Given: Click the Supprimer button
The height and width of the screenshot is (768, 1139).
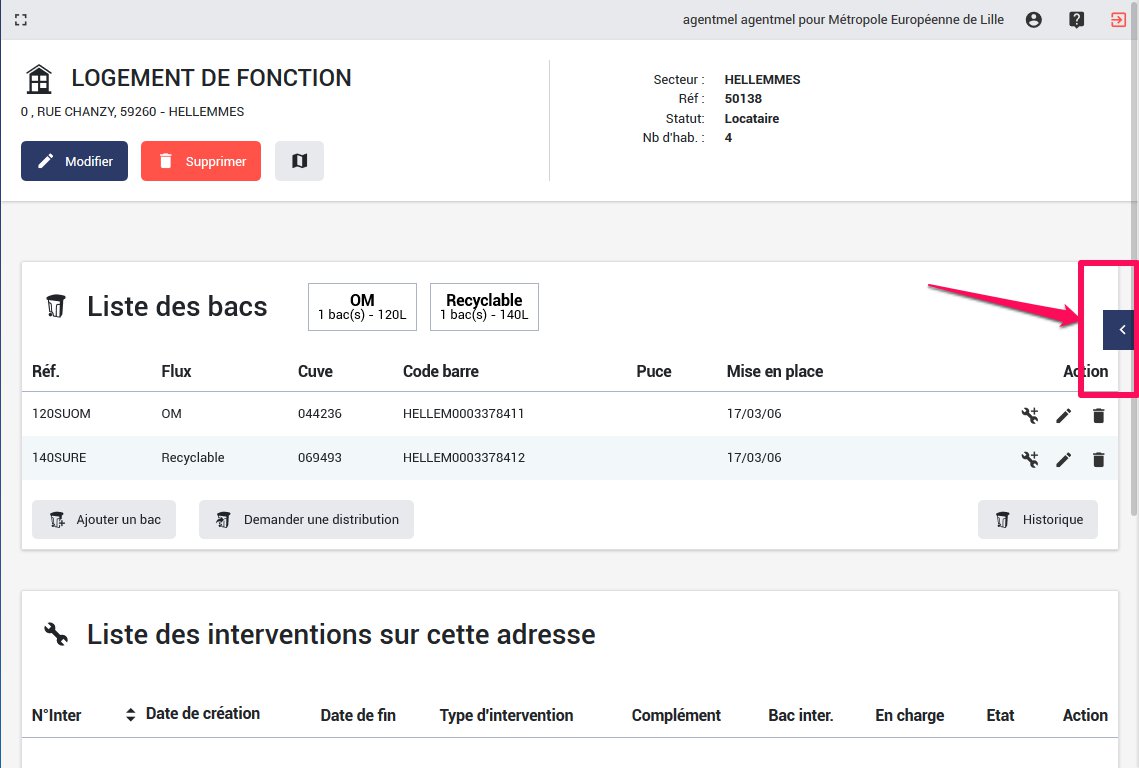Looking at the screenshot, I should tap(200, 160).
